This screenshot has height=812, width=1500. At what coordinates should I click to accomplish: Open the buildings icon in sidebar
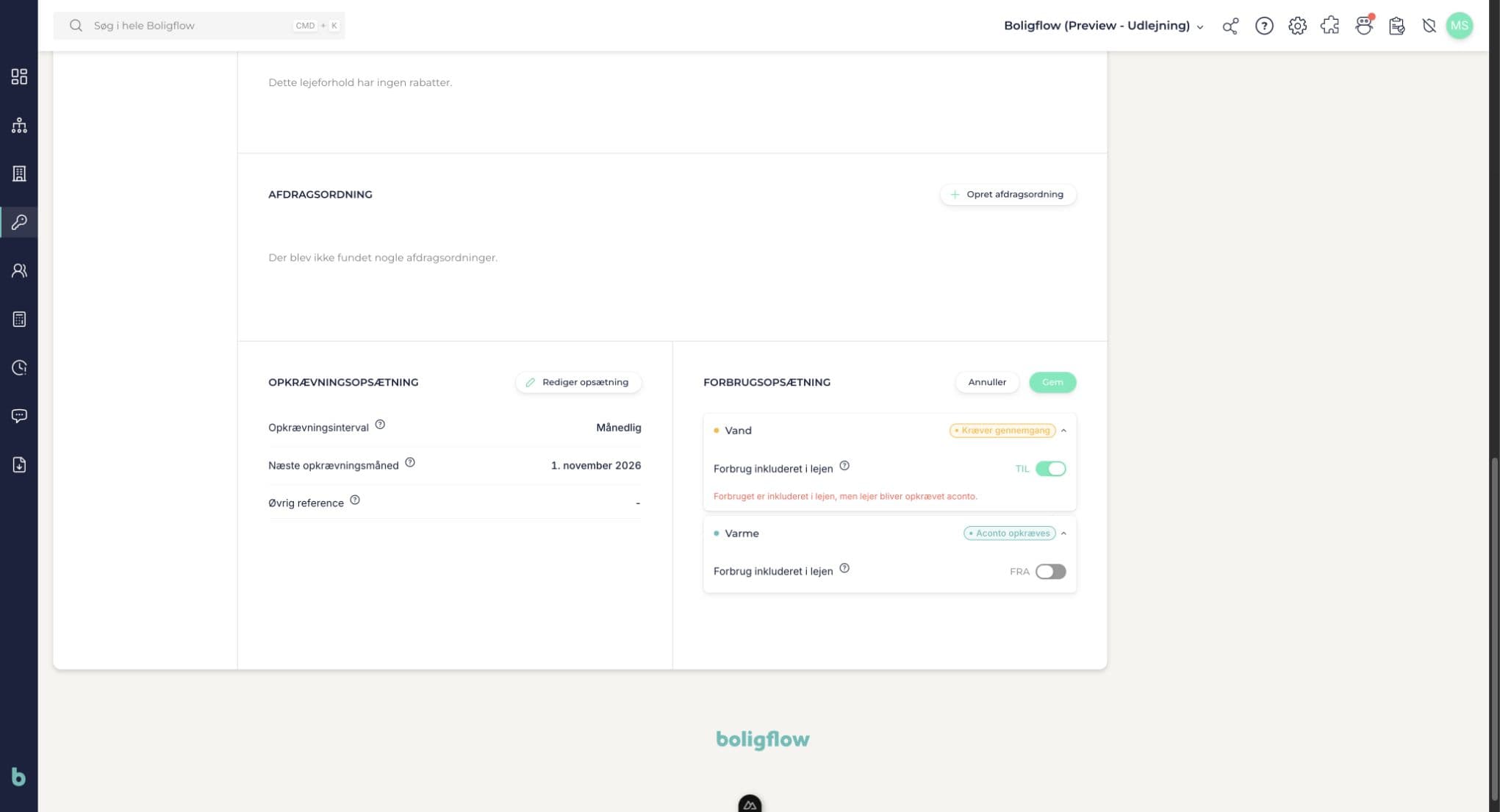(19, 173)
